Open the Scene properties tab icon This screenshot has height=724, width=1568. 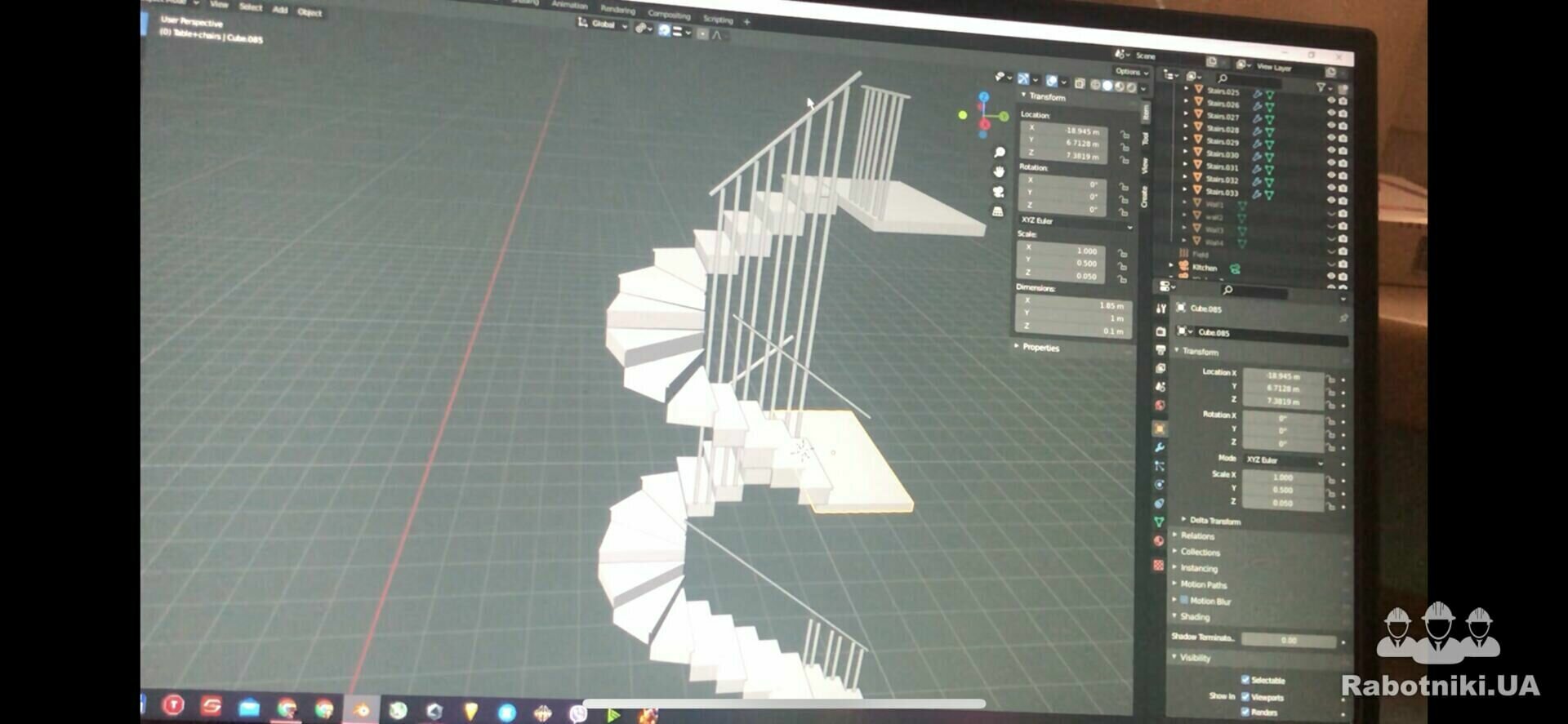click(x=1160, y=387)
